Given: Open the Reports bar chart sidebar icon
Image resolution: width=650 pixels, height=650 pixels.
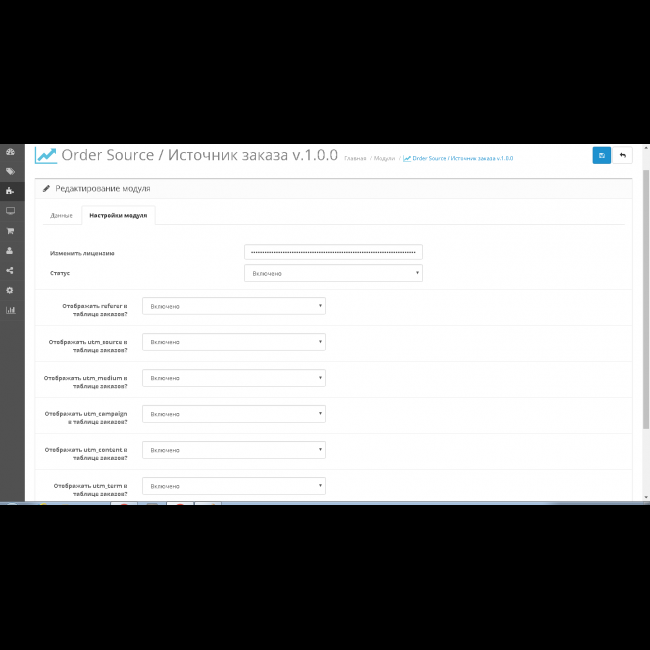Looking at the screenshot, I should (10, 310).
